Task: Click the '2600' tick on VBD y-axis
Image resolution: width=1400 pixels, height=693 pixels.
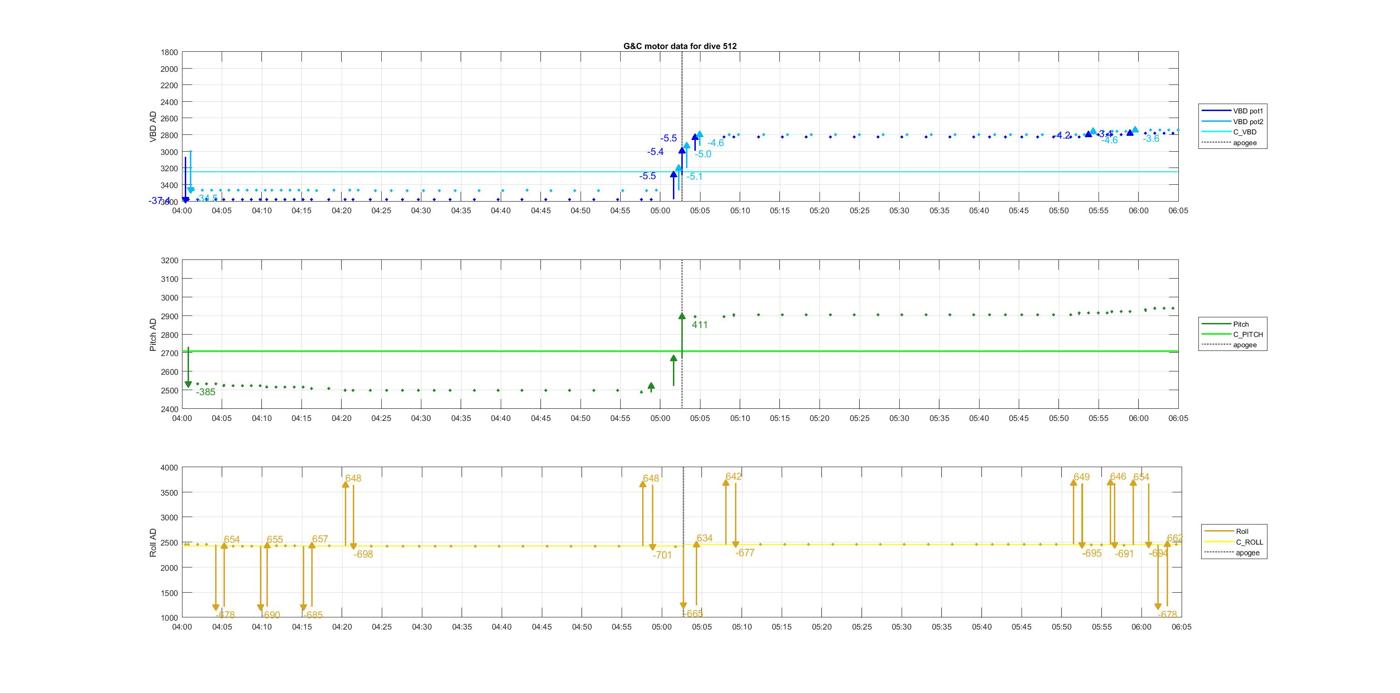Action: pyautogui.click(x=169, y=119)
